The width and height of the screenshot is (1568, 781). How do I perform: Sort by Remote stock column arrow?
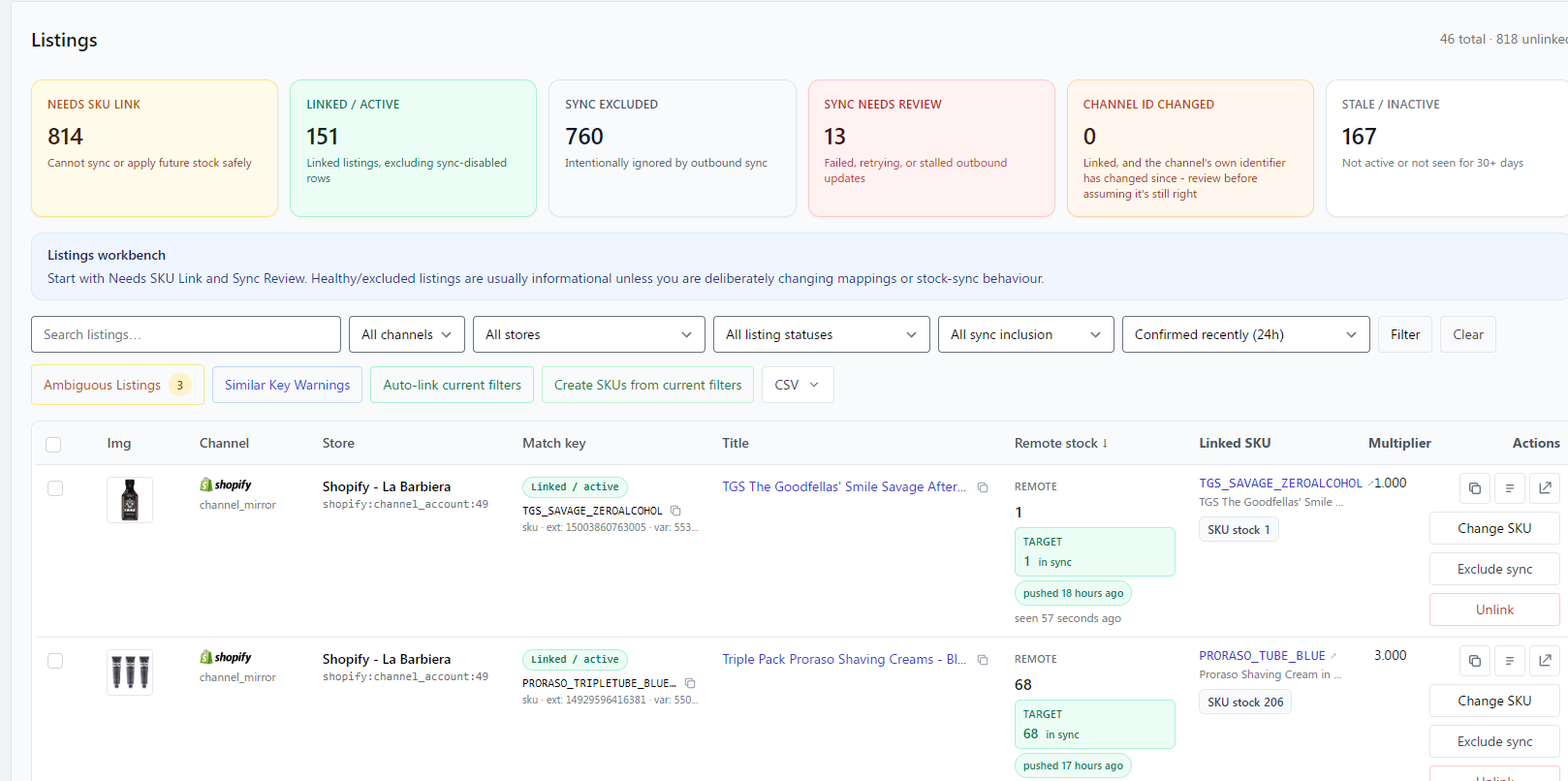[x=1105, y=443]
